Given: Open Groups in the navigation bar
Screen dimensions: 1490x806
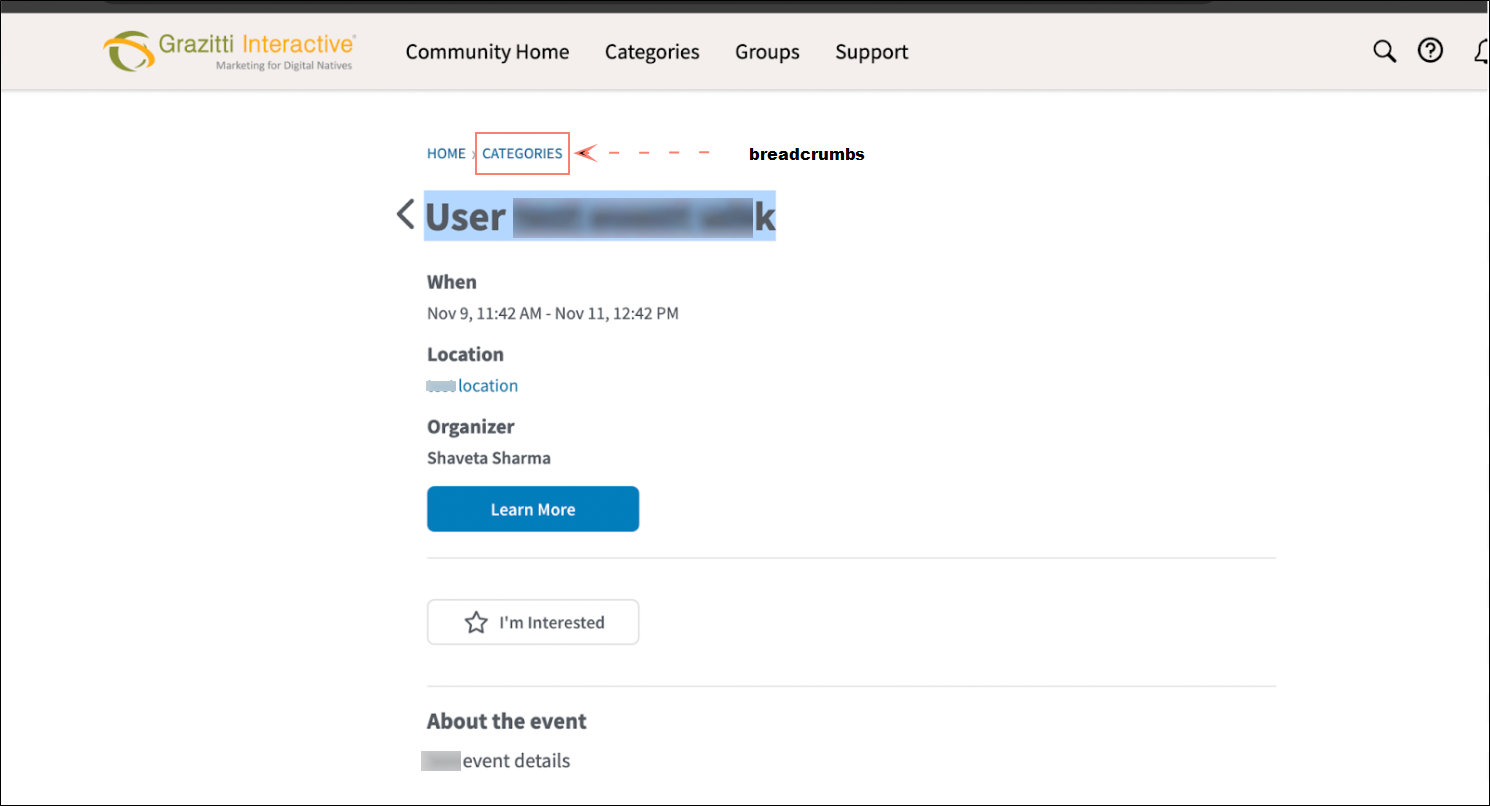Looking at the screenshot, I should [x=767, y=52].
